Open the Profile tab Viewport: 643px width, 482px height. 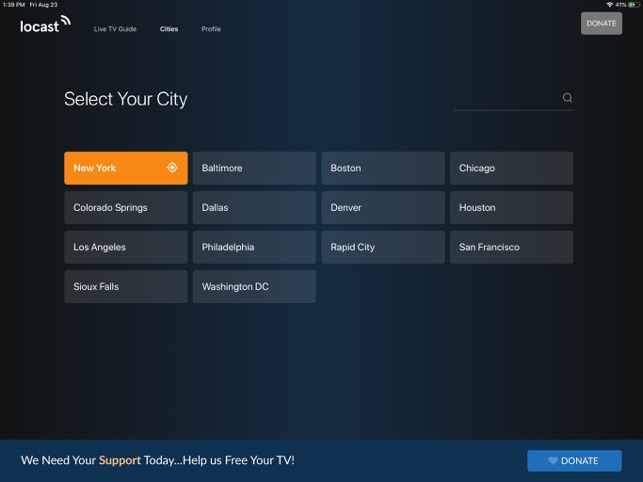tap(211, 29)
